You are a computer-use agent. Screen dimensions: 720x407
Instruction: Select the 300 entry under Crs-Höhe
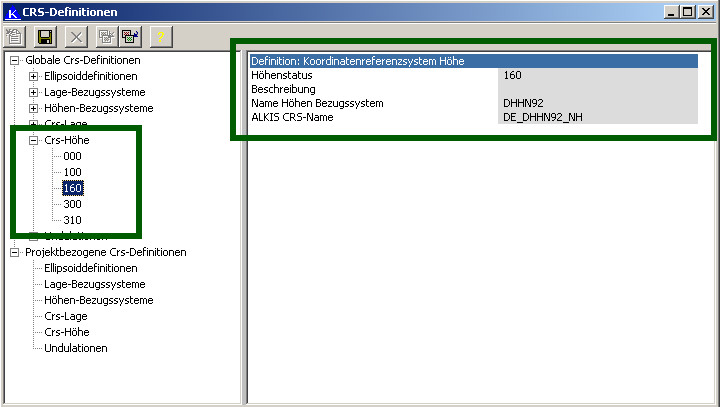[x=72, y=204]
